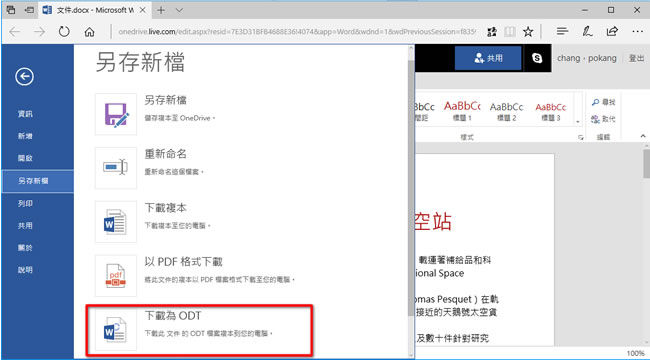Viewport: 650px width, 360px height.
Task: Click the document vertical scrollbar thumb
Action: coord(647,164)
